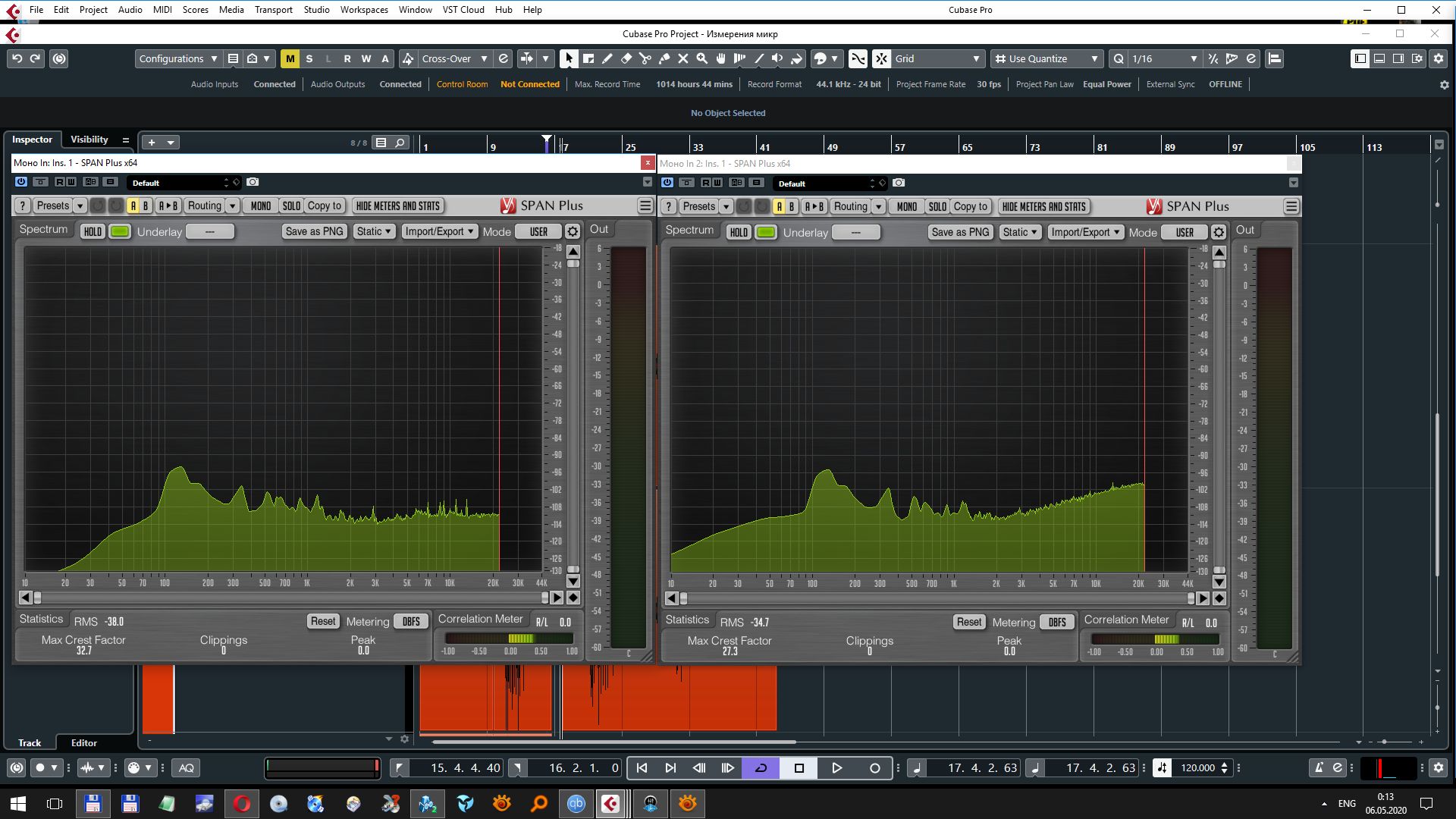
Task: Click the left SPAN spectrum settings gear
Action: click(573, 232)
